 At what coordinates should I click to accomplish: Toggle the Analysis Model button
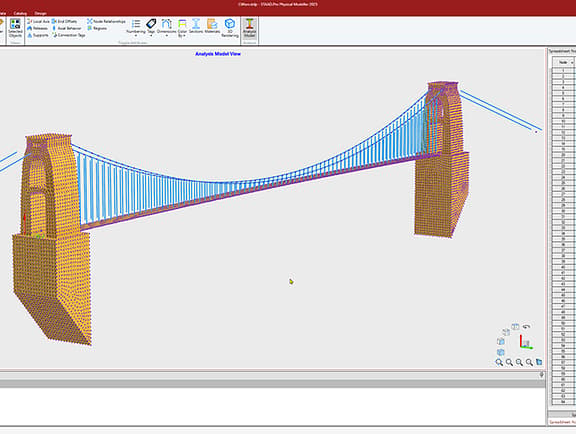click(x=249, y=28)
